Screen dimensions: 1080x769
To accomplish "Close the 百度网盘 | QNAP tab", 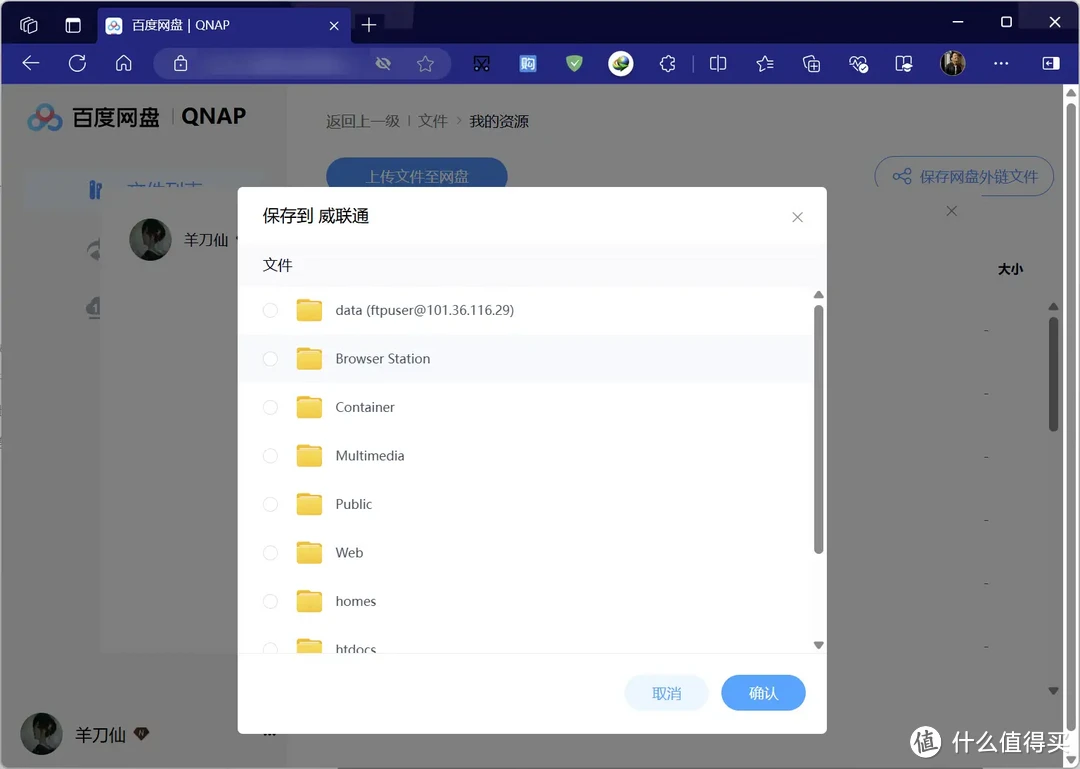I will point(334,25).
